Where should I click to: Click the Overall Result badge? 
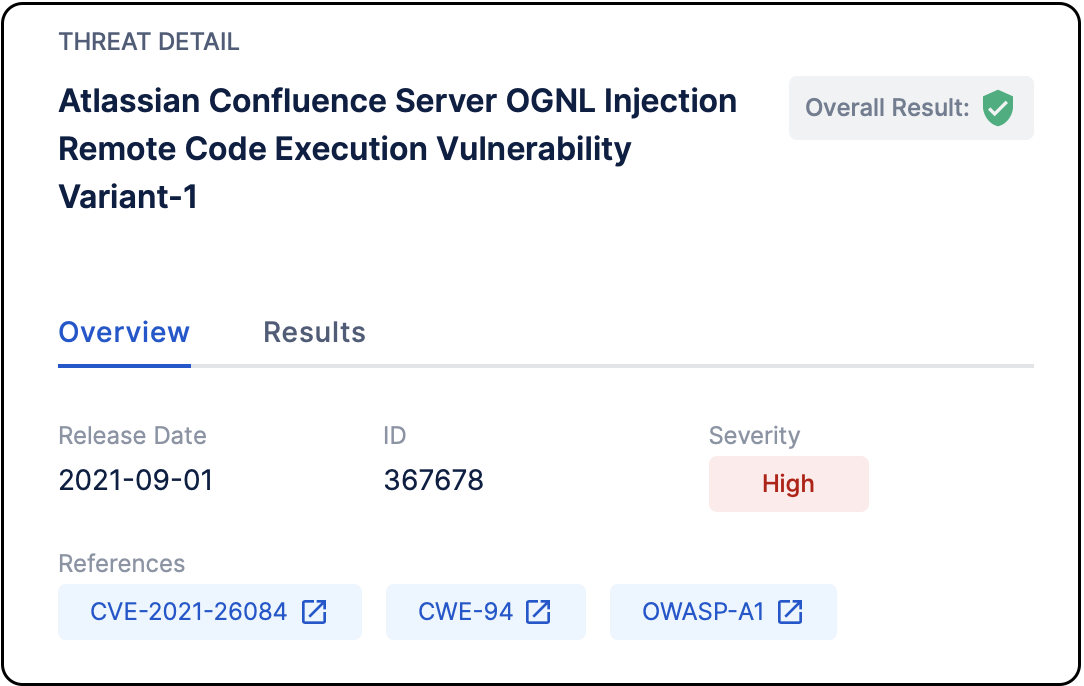911,108
